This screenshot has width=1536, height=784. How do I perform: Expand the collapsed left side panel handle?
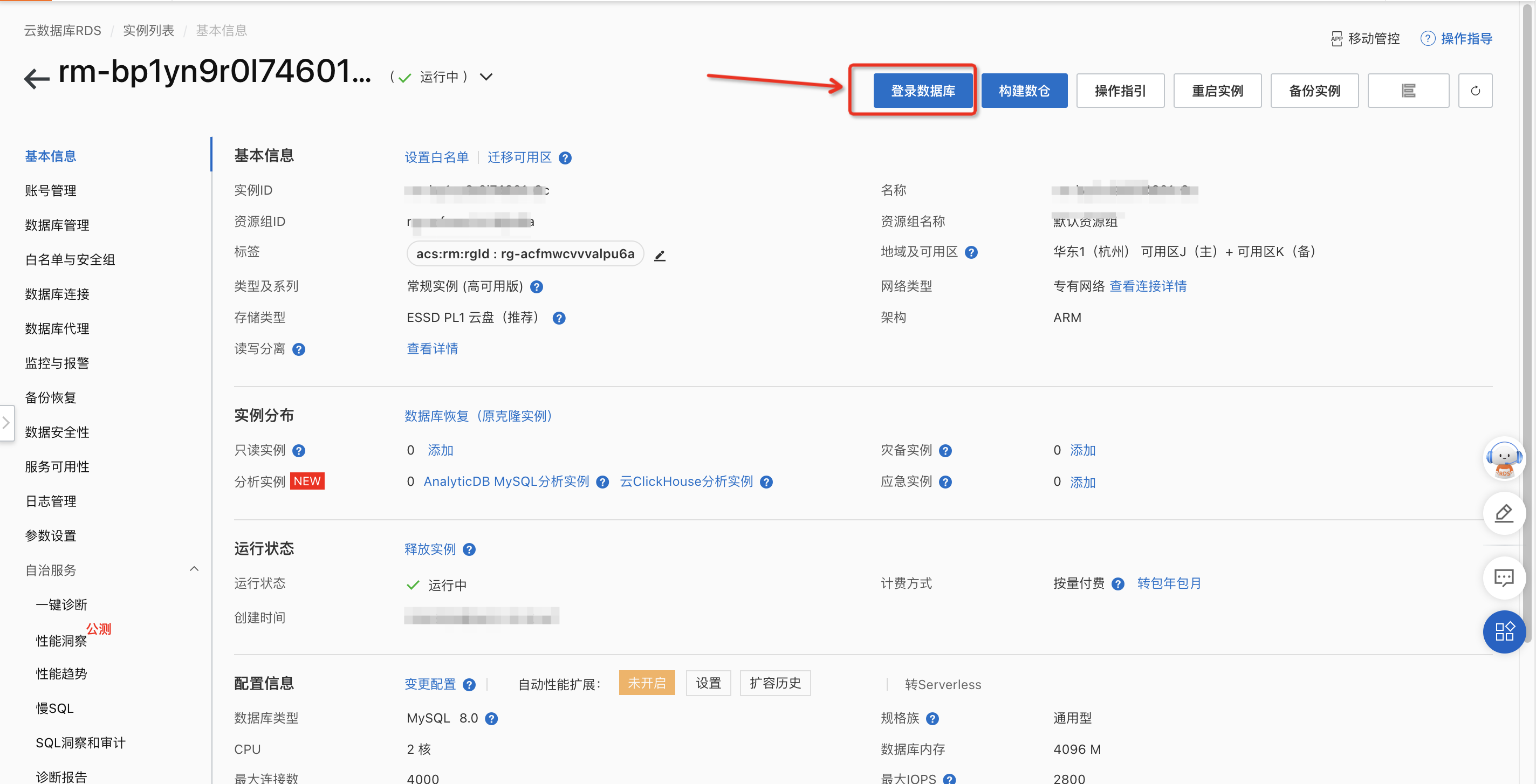(6, 423)
